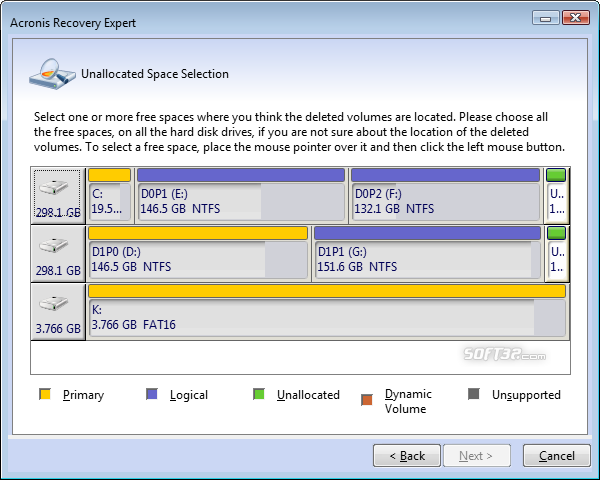
Task: Click the D0P1 (E:) 146.5 GB partition
Action: [241, 195]
